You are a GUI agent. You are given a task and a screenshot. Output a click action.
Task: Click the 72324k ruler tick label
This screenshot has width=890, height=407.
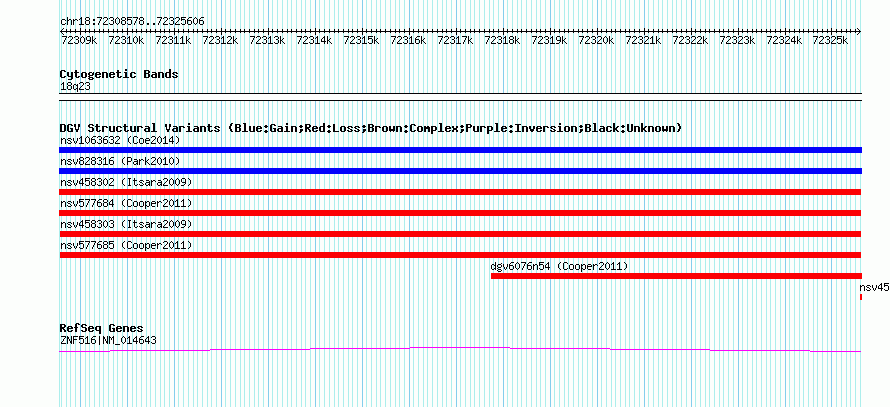tap(785, 41)
